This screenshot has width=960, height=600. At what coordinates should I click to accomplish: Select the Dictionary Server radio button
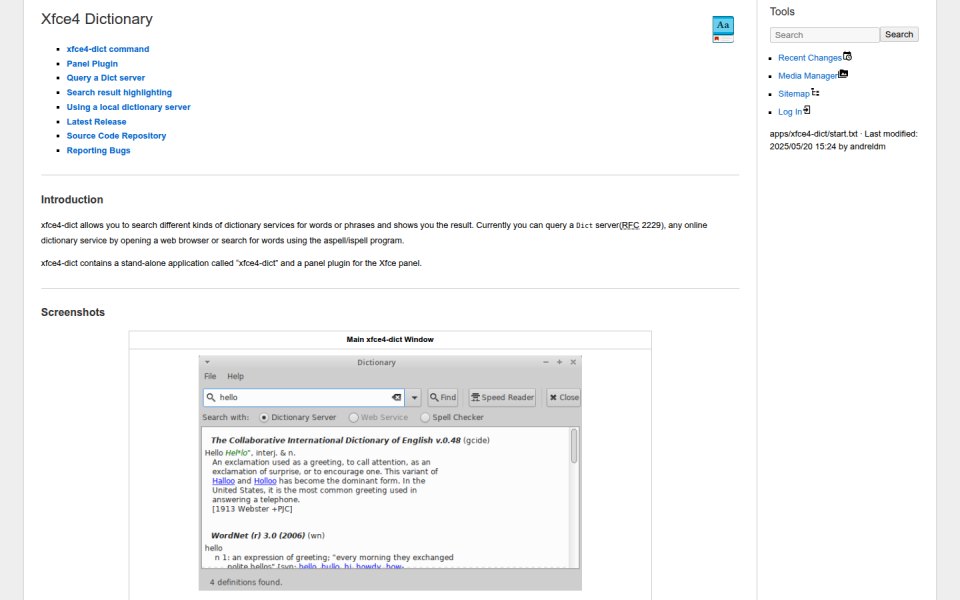pyautogui.click(x=264, y=418)
